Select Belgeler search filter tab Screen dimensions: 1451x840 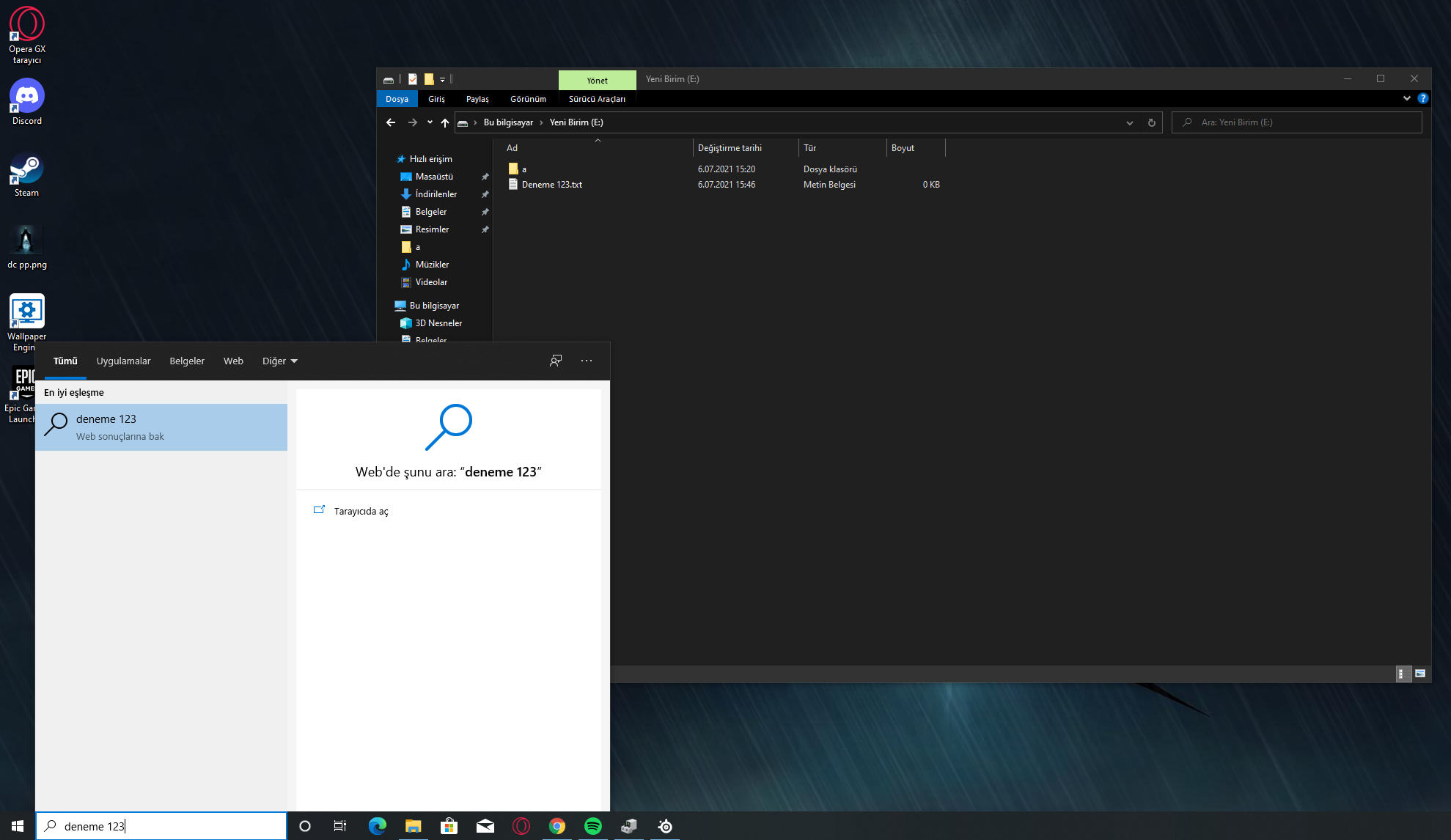pyautogui.click(x=187, y=361)
